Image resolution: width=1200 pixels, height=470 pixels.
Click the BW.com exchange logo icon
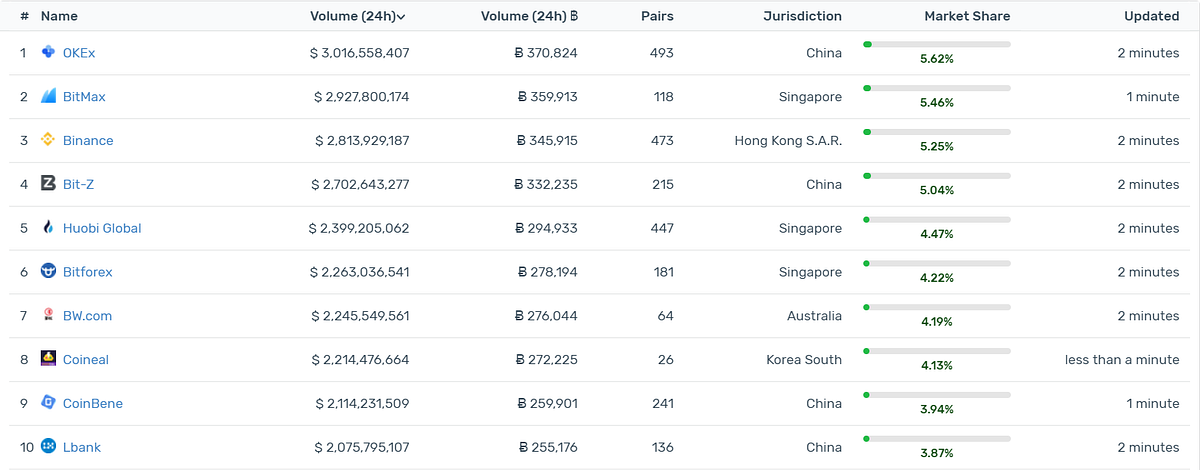(x=48, y=315)
